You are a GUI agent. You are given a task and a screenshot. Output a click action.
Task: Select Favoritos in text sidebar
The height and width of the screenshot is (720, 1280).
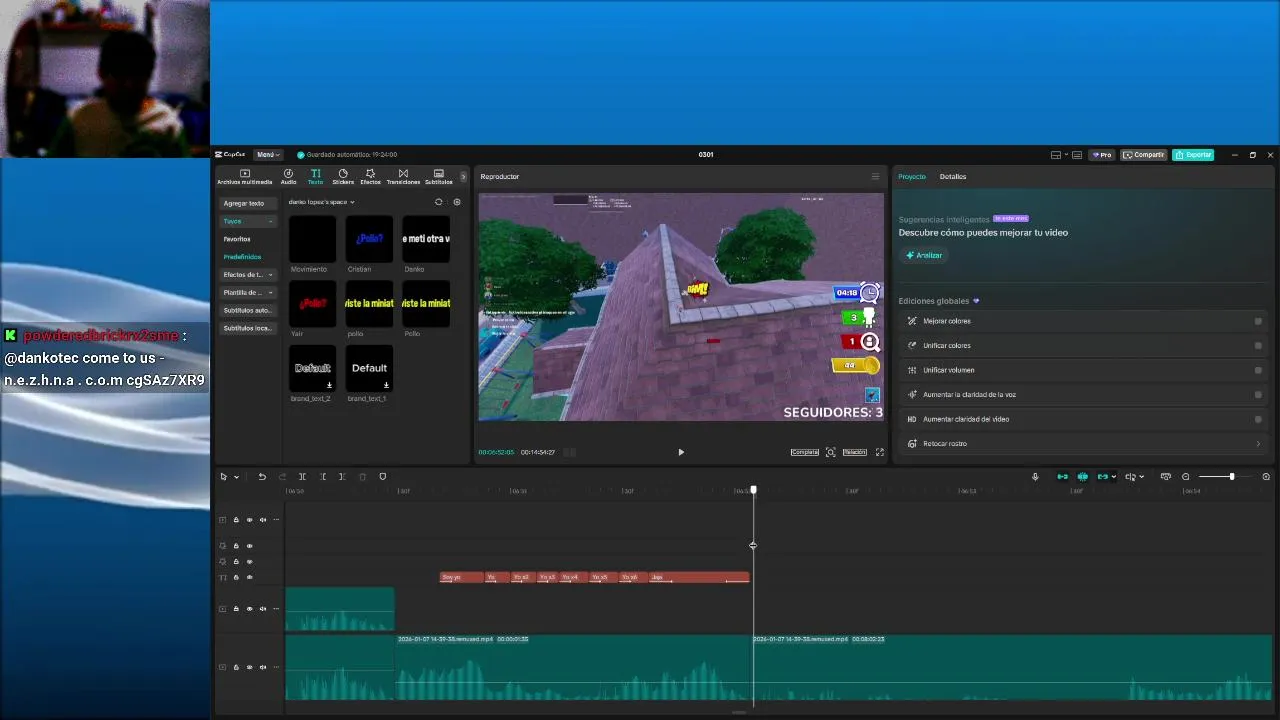click(x=237, y=239)
